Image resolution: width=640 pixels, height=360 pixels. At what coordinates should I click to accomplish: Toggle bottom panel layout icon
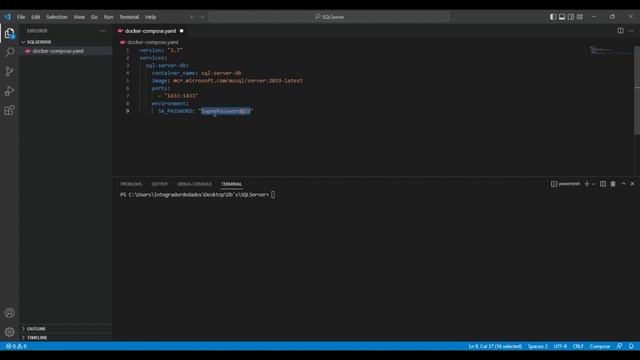562,17
